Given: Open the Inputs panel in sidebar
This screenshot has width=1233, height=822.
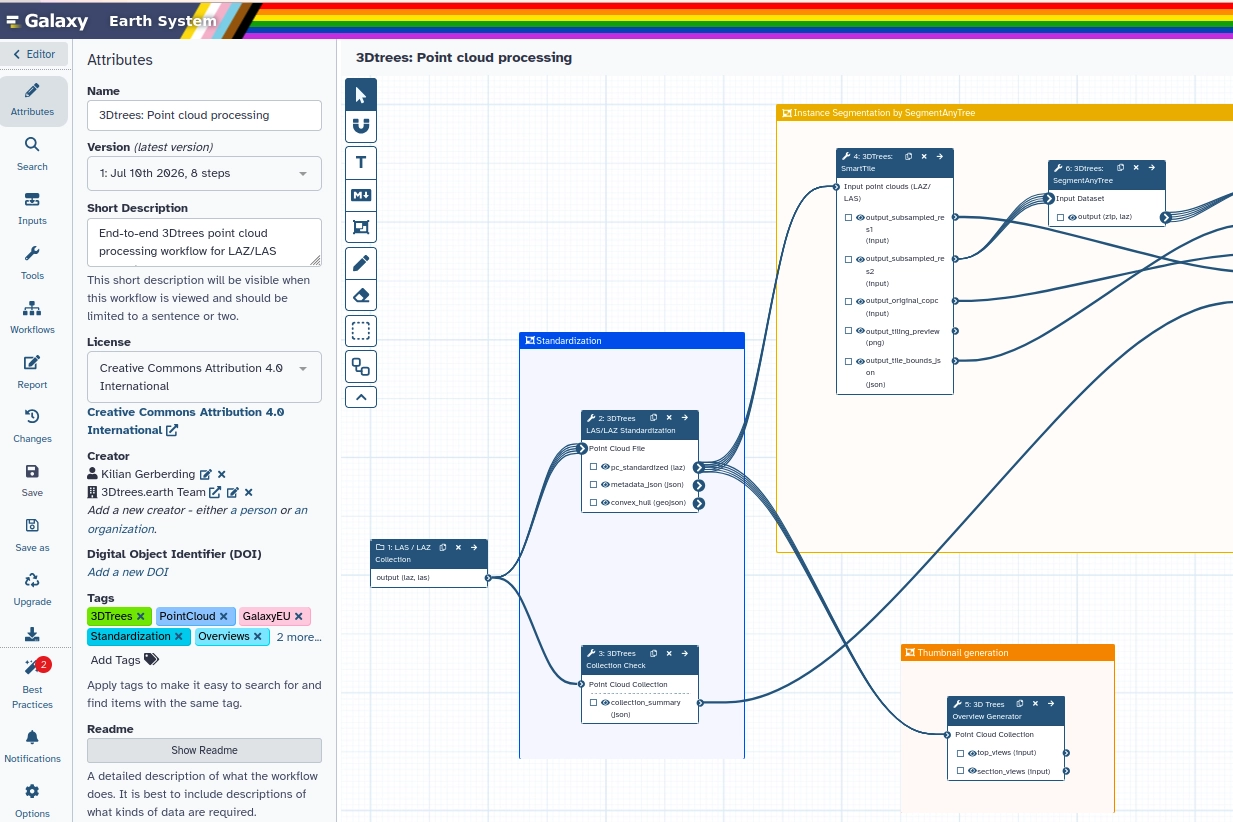Looking at the screenshot, I should 32,208.
